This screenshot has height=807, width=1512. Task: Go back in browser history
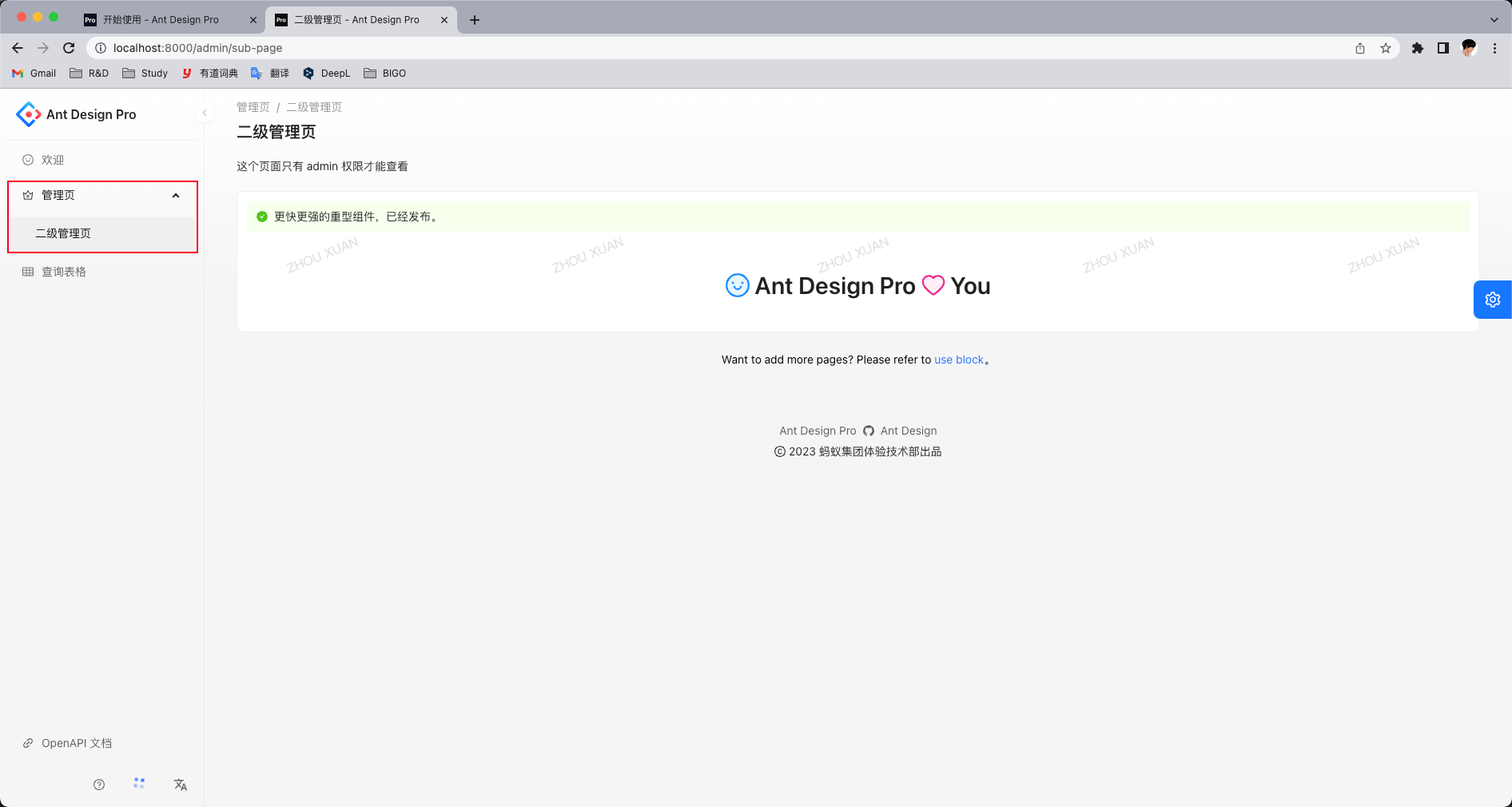tap(18, 48)
